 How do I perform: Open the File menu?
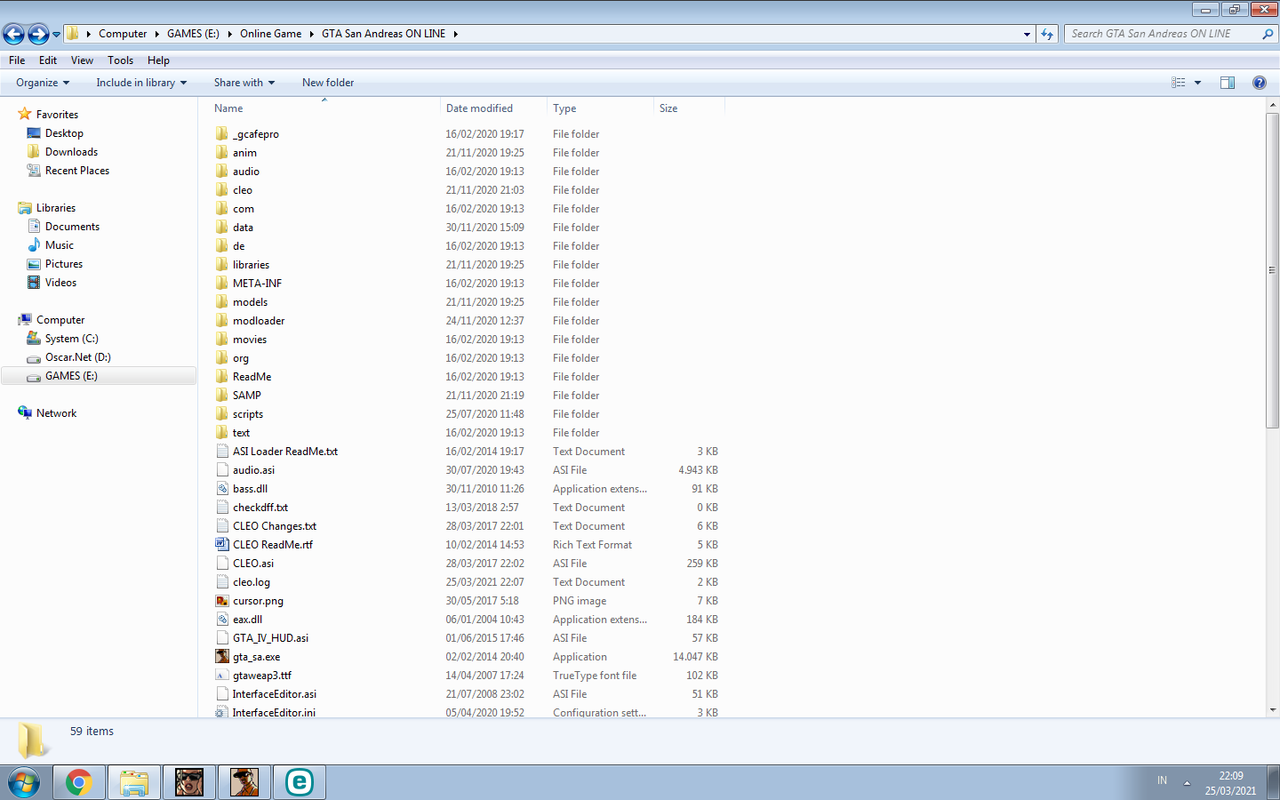(x=16, y=61)
